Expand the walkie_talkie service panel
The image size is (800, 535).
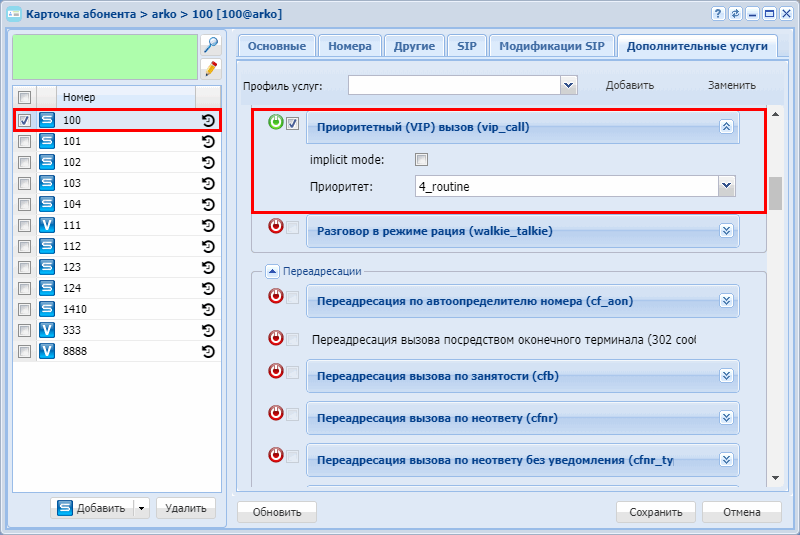727,231
